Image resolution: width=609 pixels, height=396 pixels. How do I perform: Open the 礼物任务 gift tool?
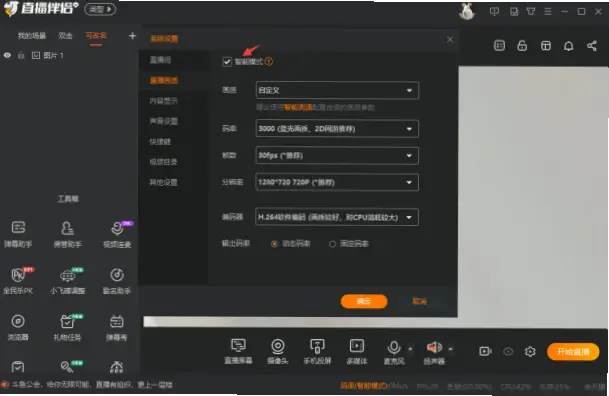pyautogui.click(x=67, y=327)
